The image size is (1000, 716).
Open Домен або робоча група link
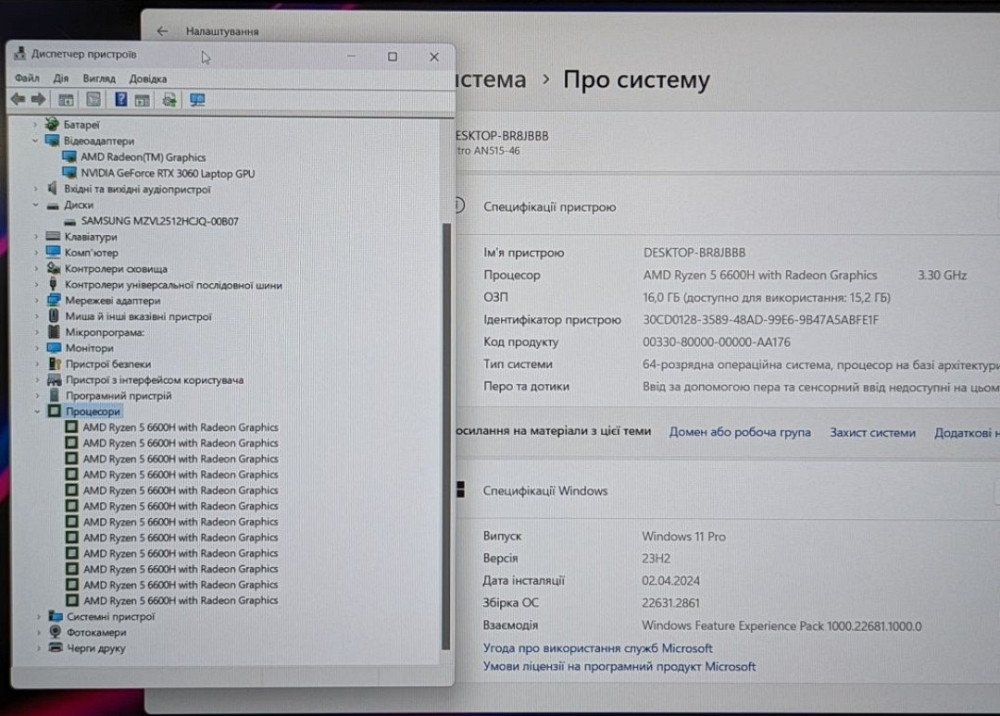pyautogui.click(x=739, y=432)
